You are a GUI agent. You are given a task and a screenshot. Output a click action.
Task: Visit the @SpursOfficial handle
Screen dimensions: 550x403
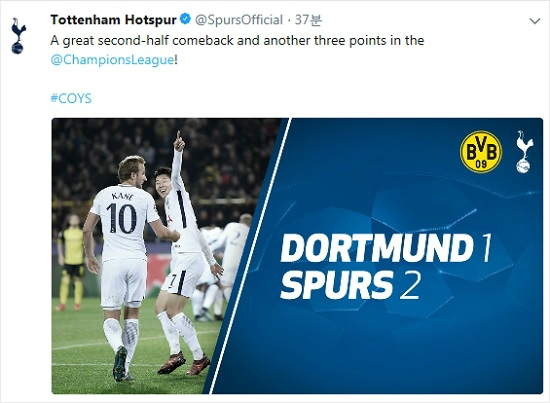tap(239, 20)
